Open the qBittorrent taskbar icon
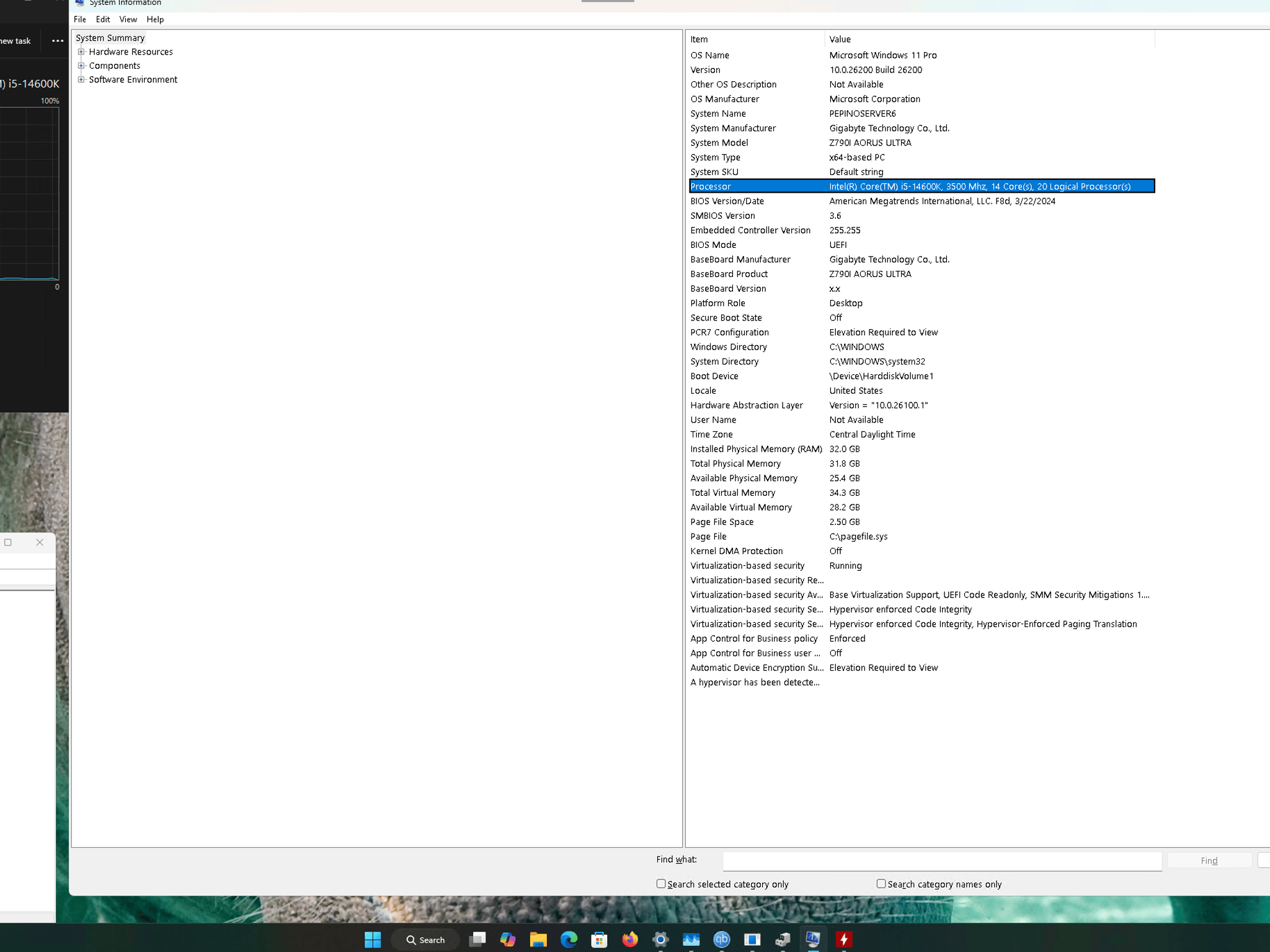 point(721,940)
